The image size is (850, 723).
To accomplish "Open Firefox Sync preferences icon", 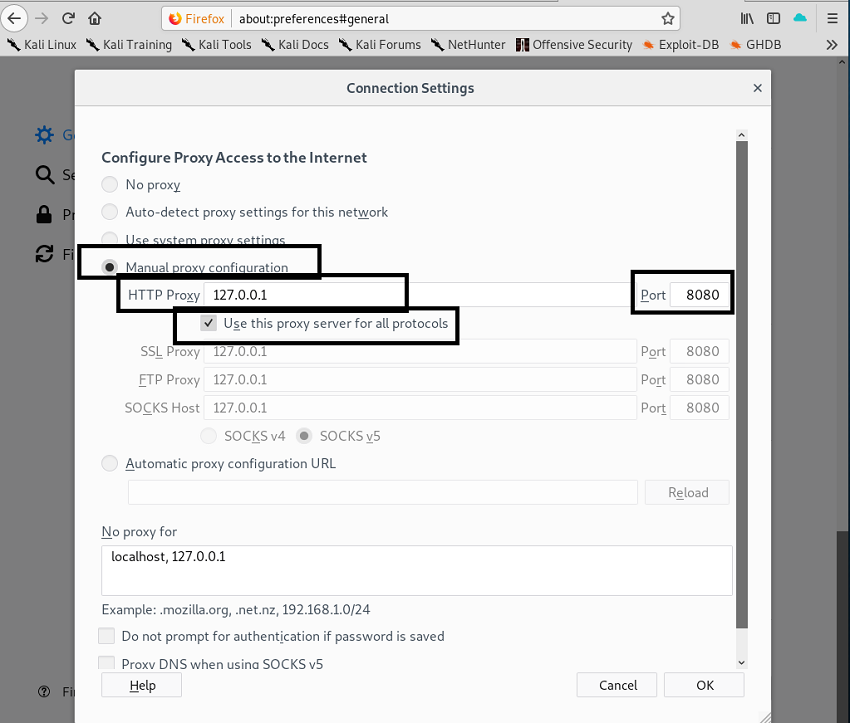I will click(x=44, y=254).
